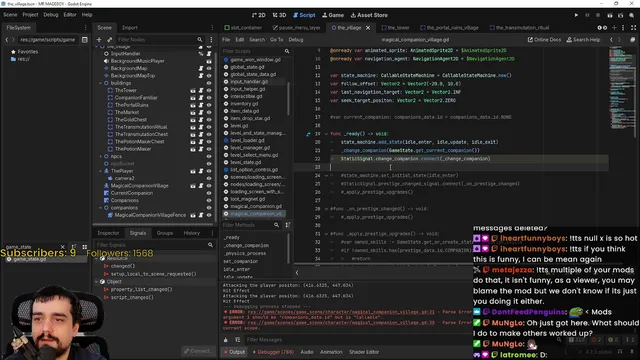This screenshot has width=640, height=360.
Task: Toggle visibility of buildings node
Action: 209,83
